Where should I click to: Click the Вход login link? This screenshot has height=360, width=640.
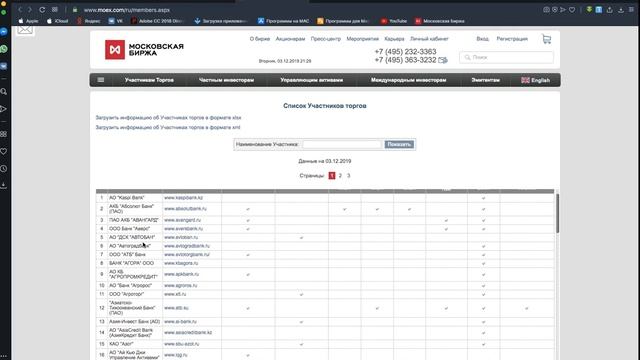coord(482,39)
